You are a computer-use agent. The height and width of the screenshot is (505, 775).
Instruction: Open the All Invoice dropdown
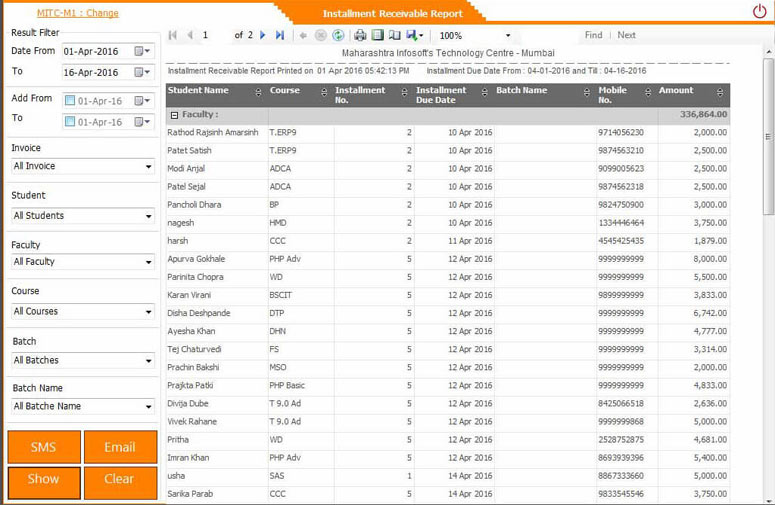click(83, 166)
